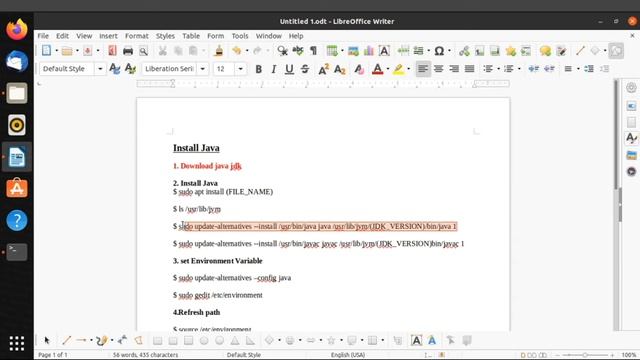Insert image toolbar icon
The image size is (640, 360).
(x=353, y=51)
